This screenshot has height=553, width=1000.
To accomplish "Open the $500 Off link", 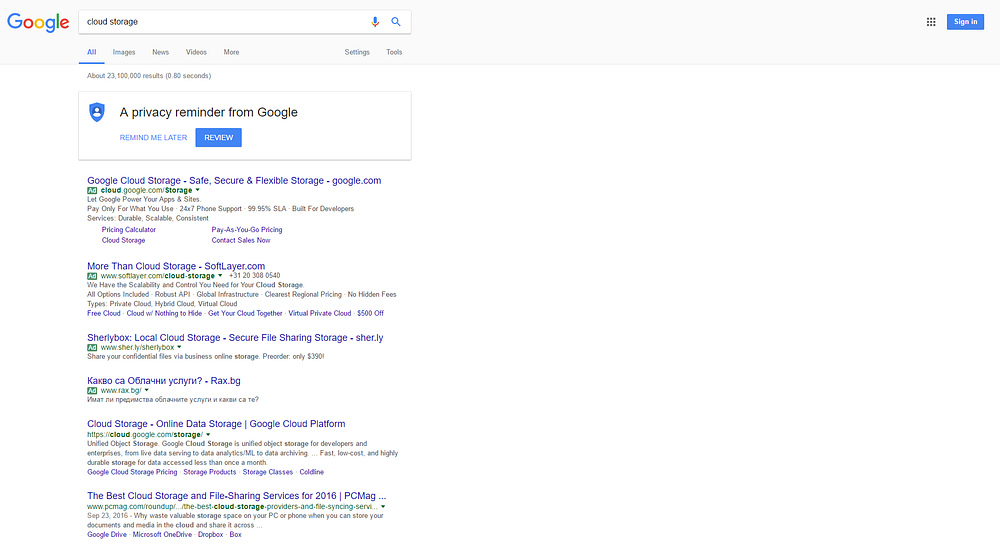I will click(371, 313).
